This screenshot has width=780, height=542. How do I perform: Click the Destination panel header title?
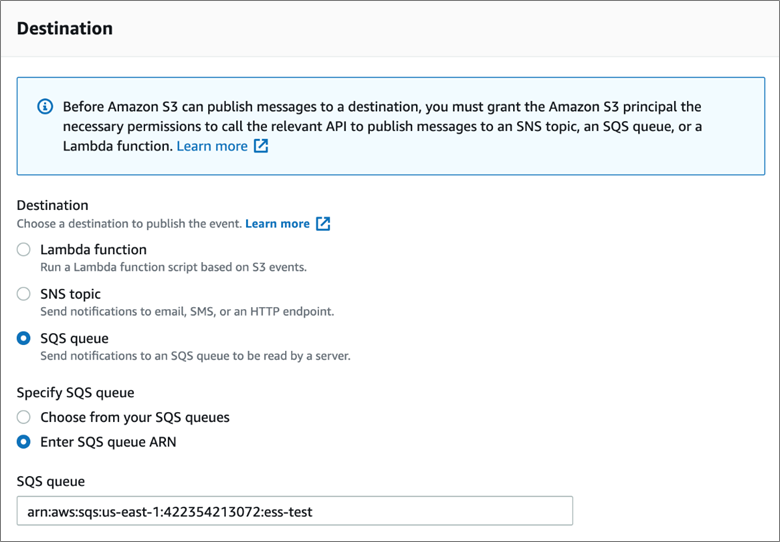65,29
